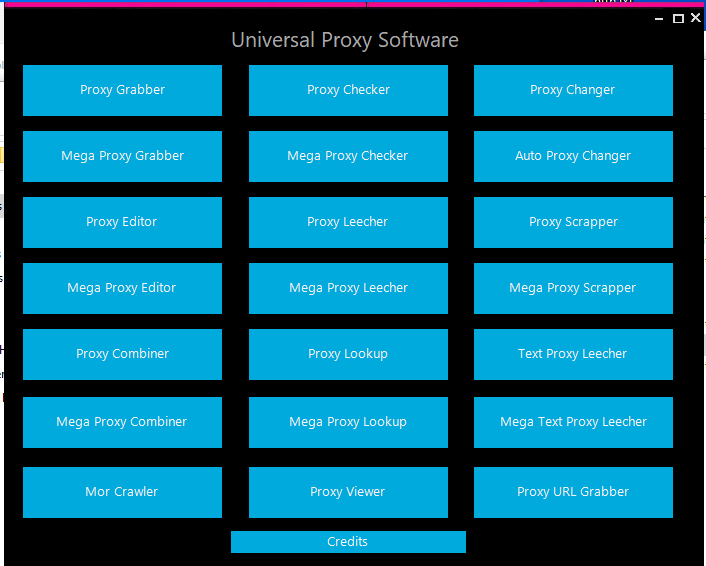
Task: Launch Proxy Leecher
Action: click(x=348, y=222)
